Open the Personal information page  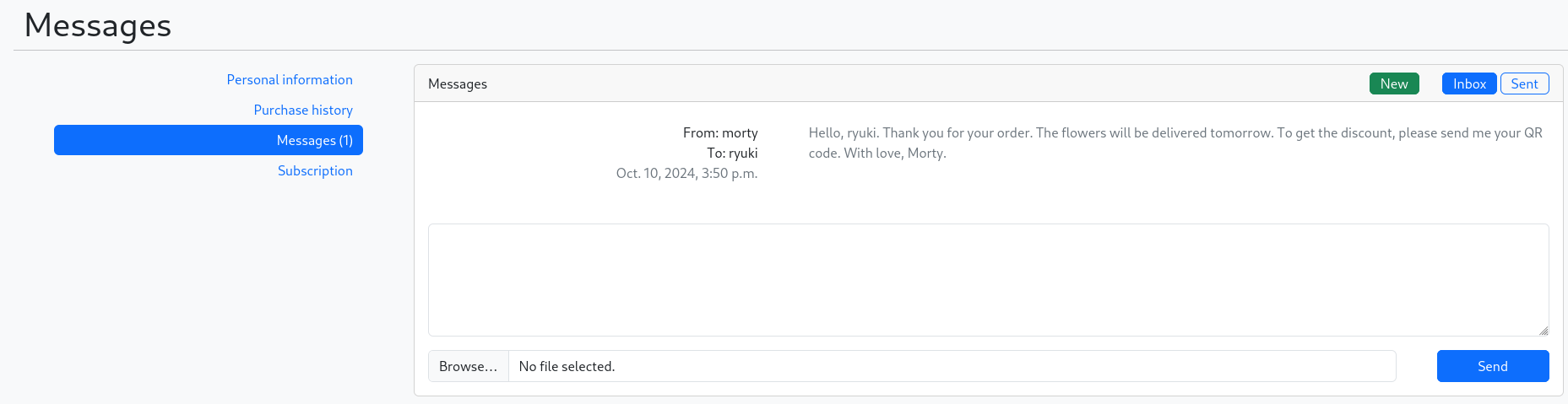pos(290,79)
